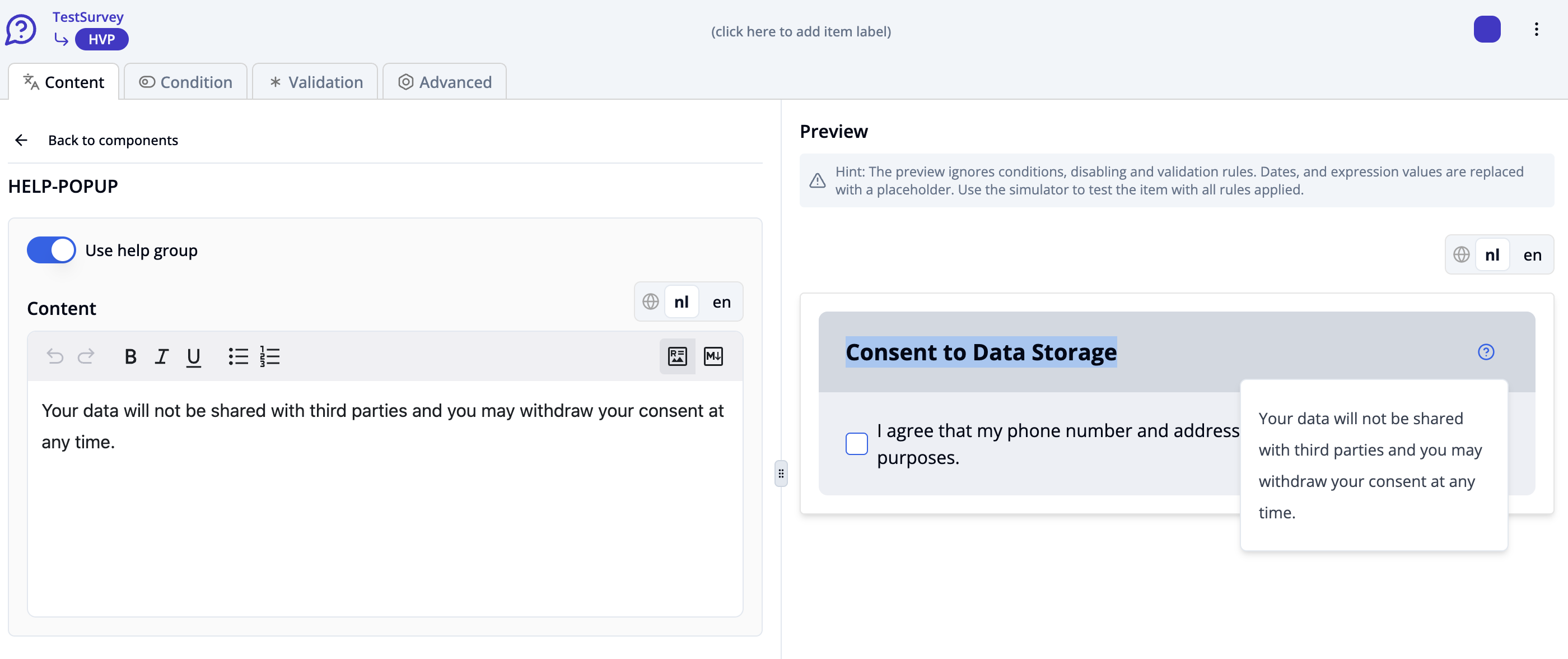
Task: Redo the last edit
Action: (x=86, y=356)
